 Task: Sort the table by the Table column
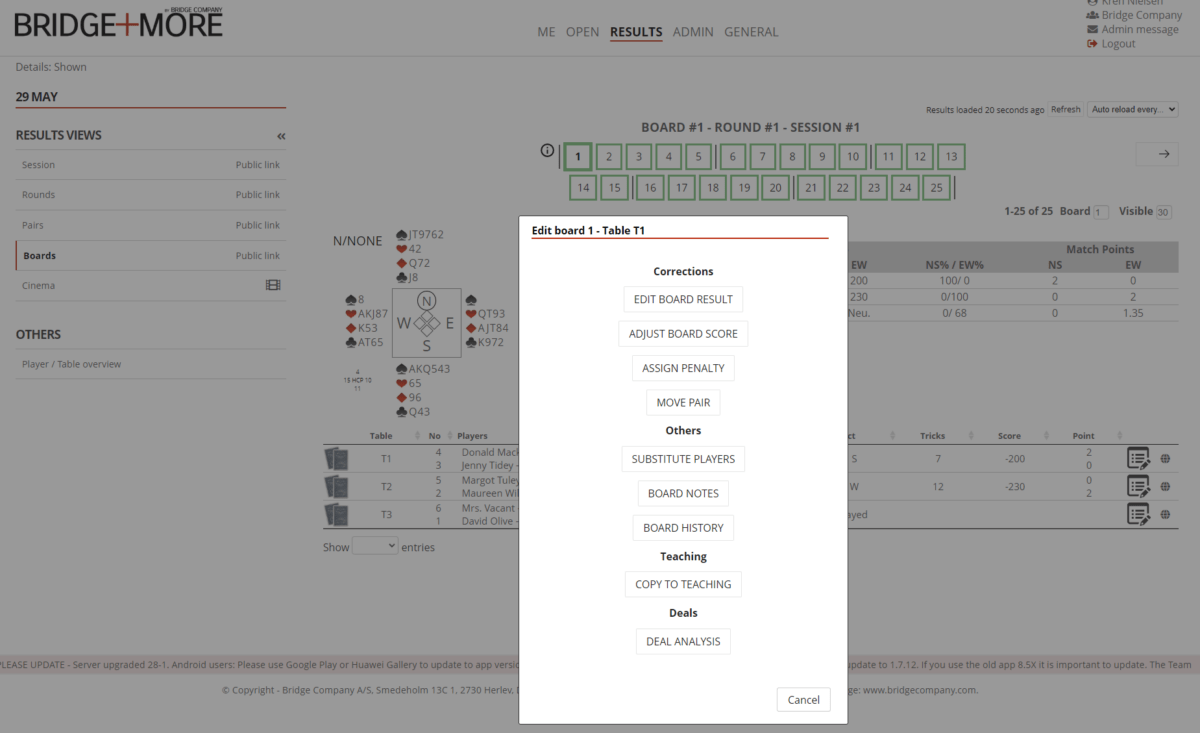tap(381, 436)
